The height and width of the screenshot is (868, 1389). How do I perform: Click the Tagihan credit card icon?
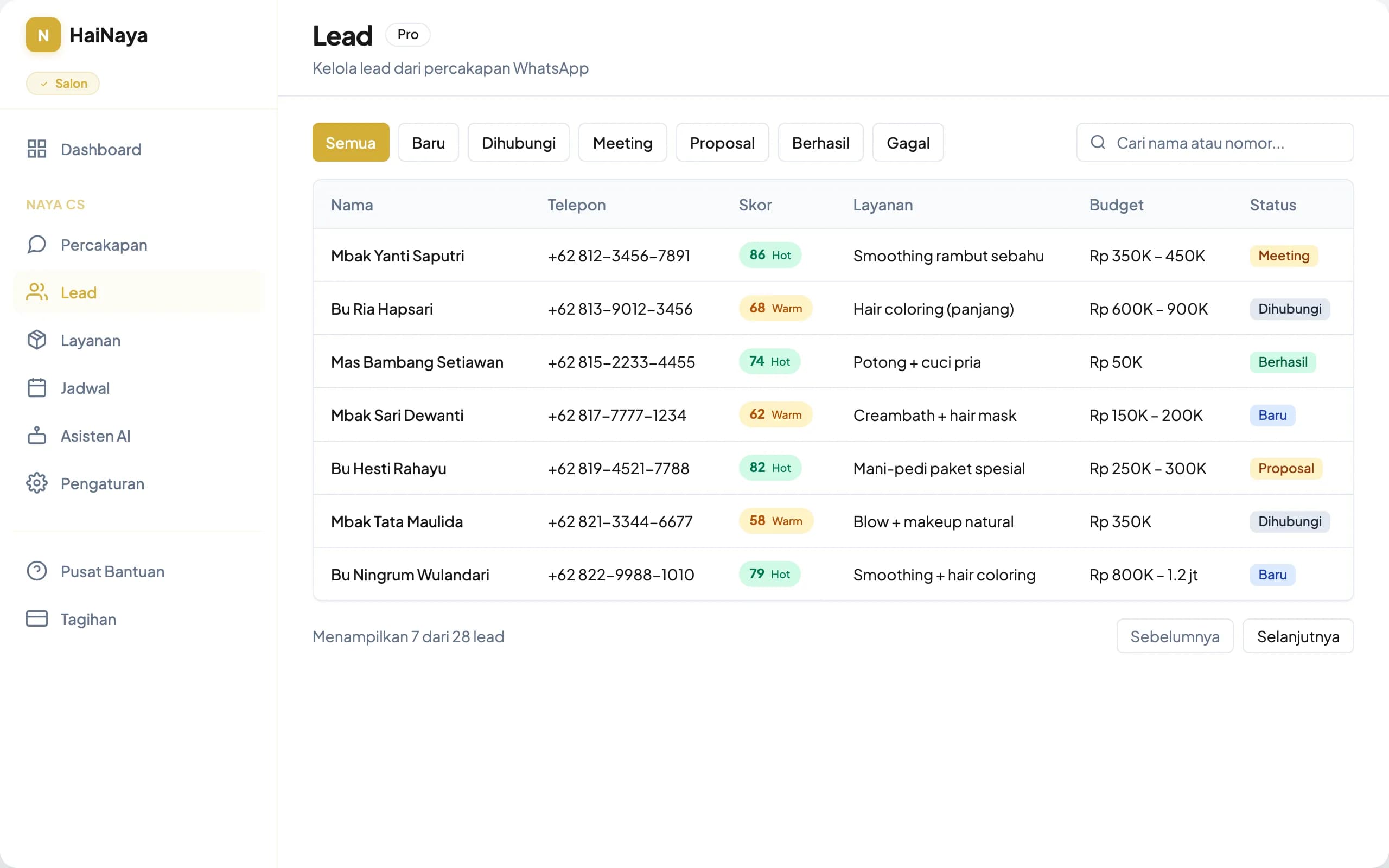pos(37,618)
